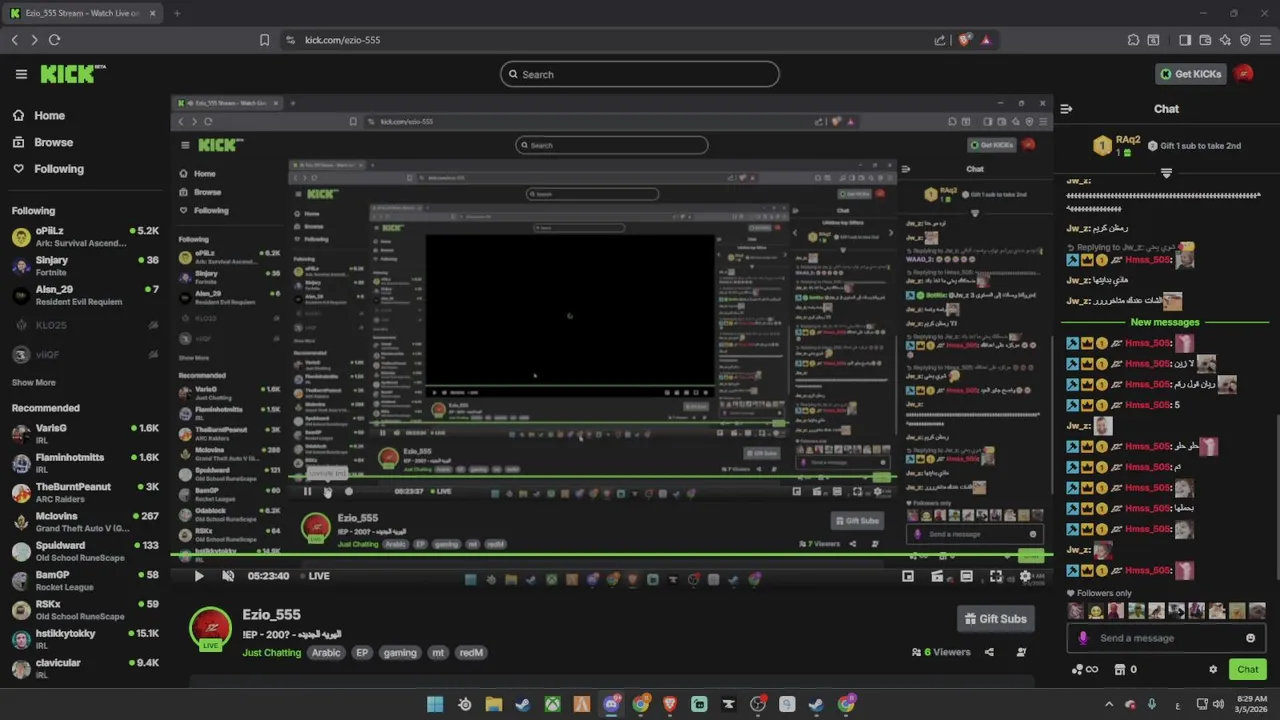This screenshot has width=1280, height=720.
Task: Open browser main menu
Action: (x=1265, y=40)
